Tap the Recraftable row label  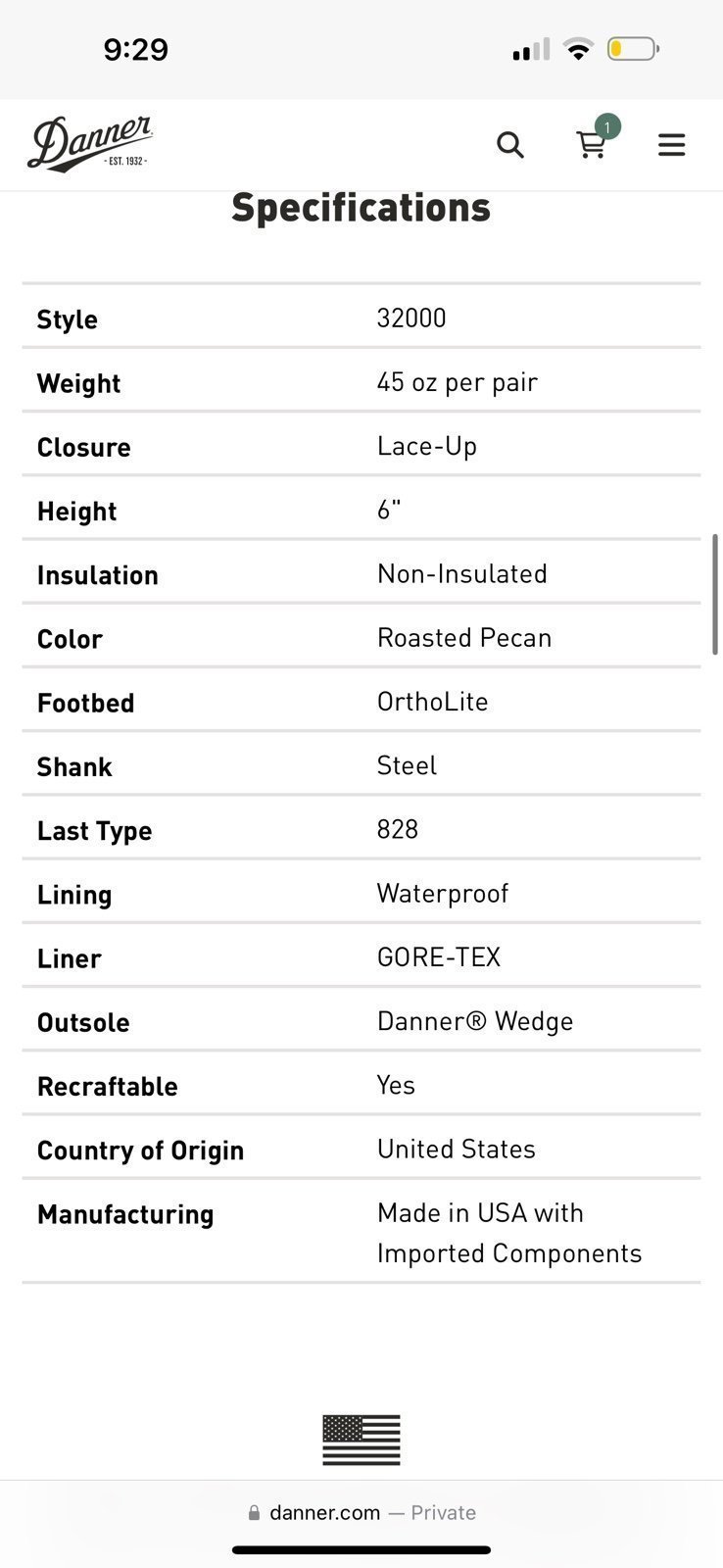pos(108,1086)
